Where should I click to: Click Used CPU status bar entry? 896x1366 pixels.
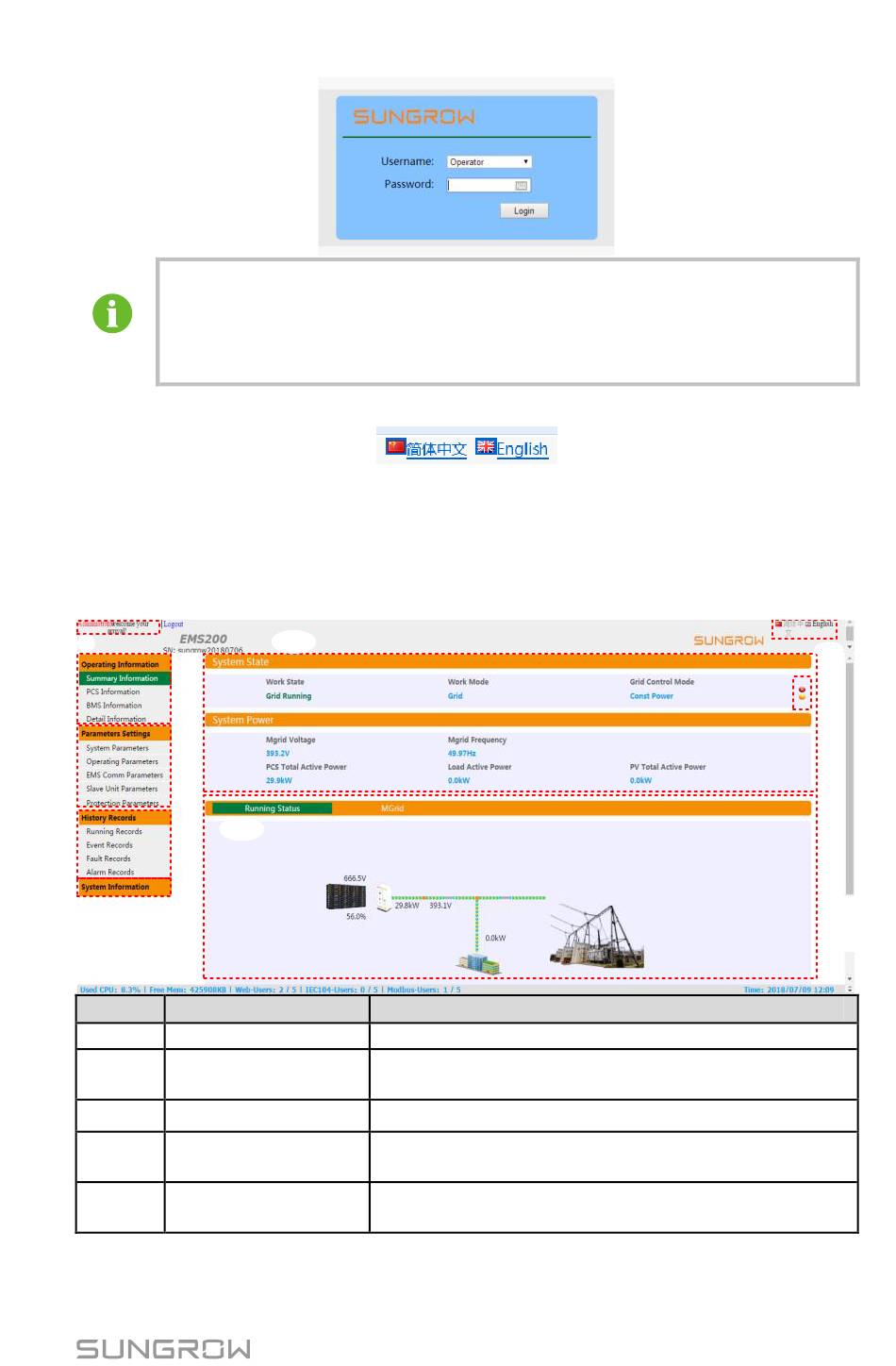click(110, 990)
